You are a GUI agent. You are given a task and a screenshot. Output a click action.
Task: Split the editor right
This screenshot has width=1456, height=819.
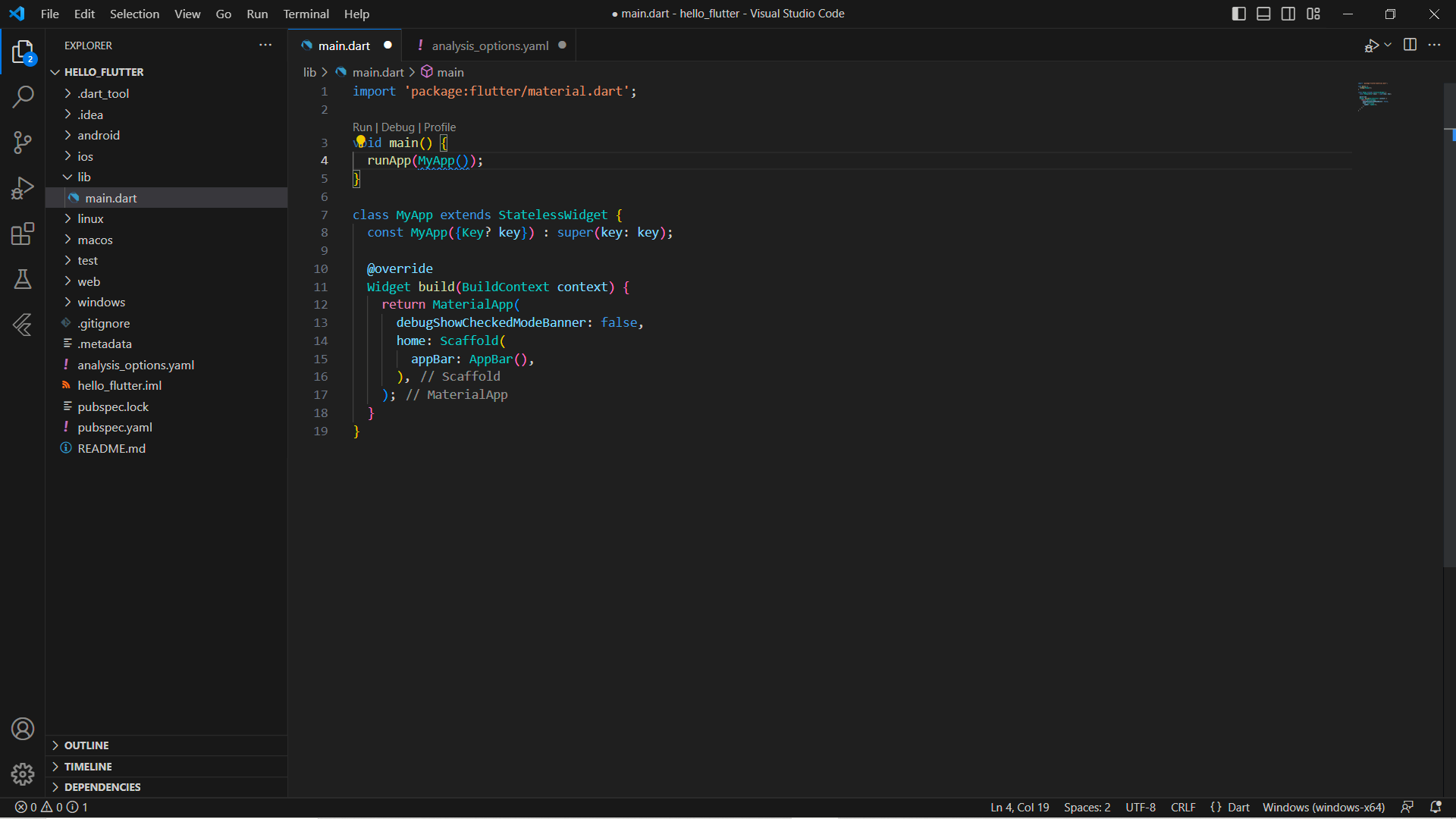1410,45
